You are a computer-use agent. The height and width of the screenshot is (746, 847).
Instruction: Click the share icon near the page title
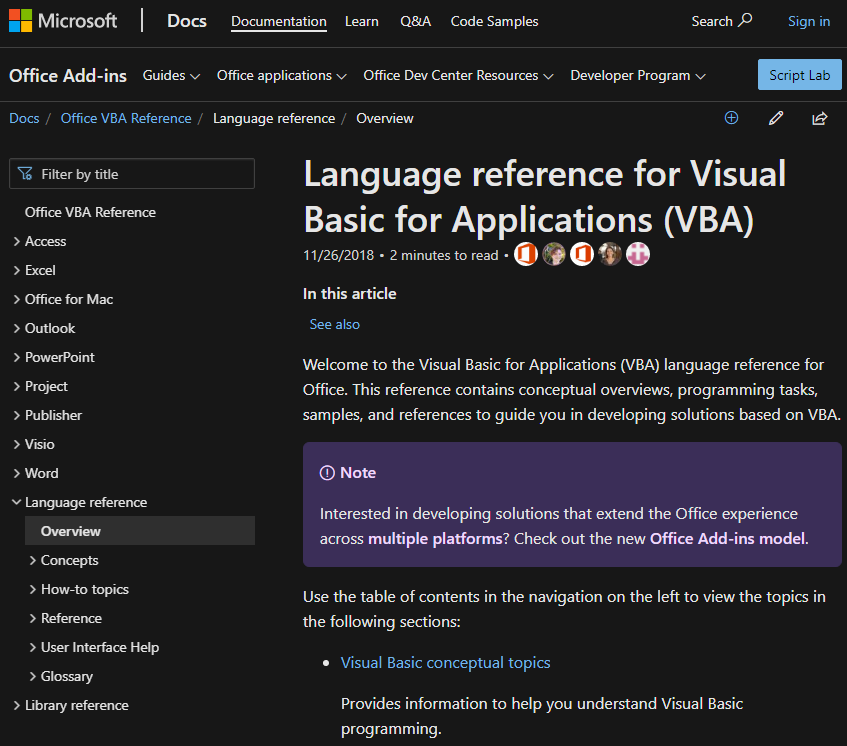(819, 118)
